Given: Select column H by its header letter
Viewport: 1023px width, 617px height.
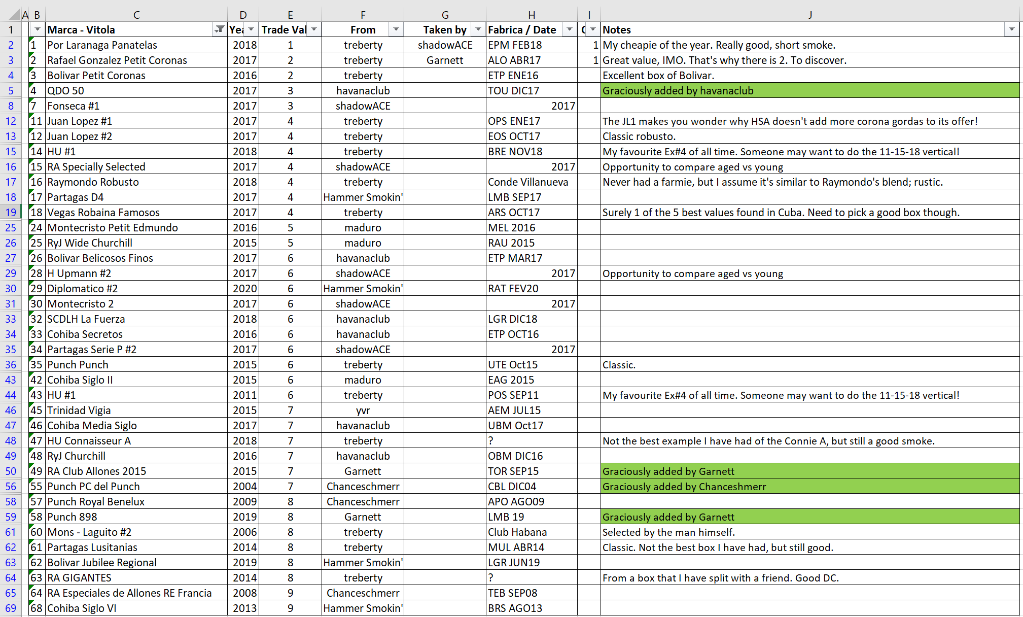Looking at the screenshot, I should coord(532,14).
